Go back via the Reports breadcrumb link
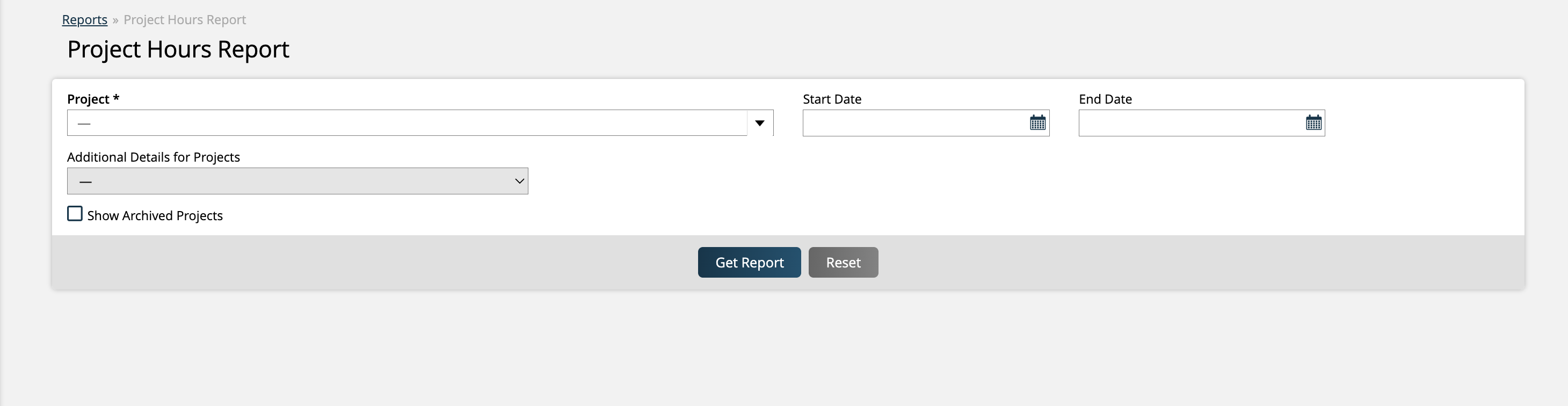1568x406 pixels. 85,20
